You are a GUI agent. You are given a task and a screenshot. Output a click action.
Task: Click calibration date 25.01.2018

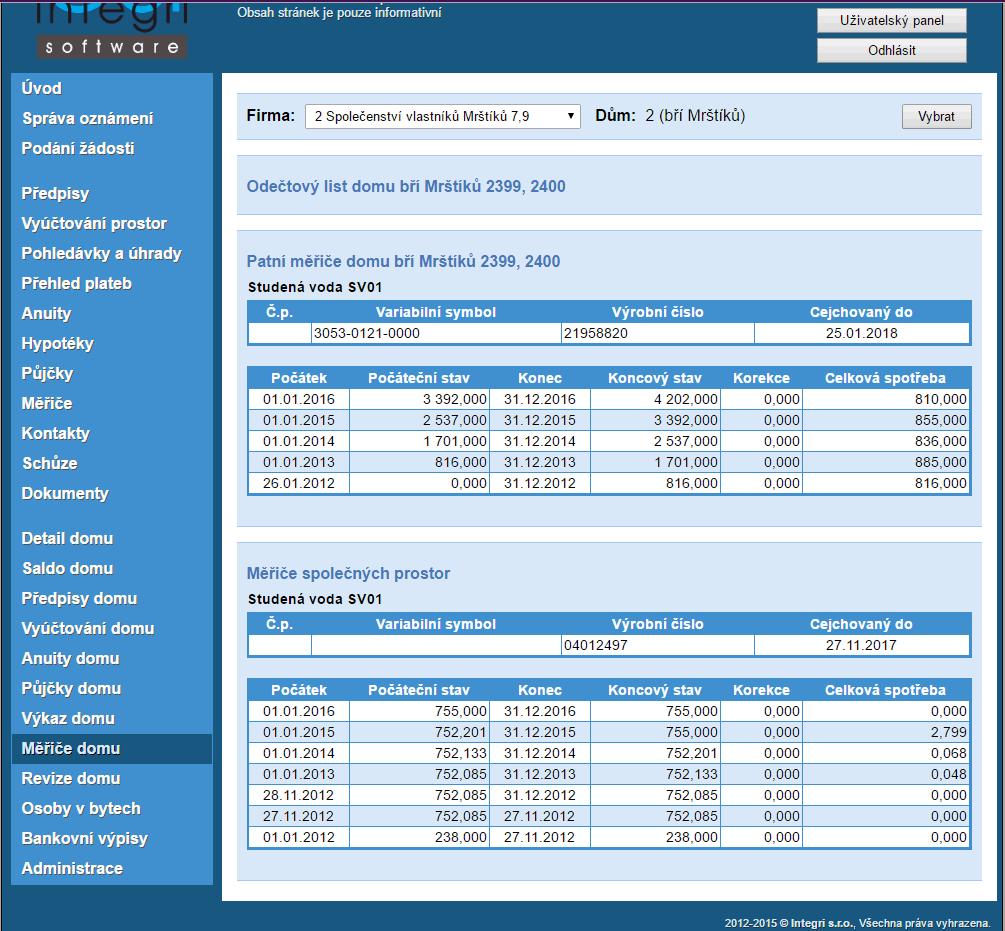(x=861, y=333)
